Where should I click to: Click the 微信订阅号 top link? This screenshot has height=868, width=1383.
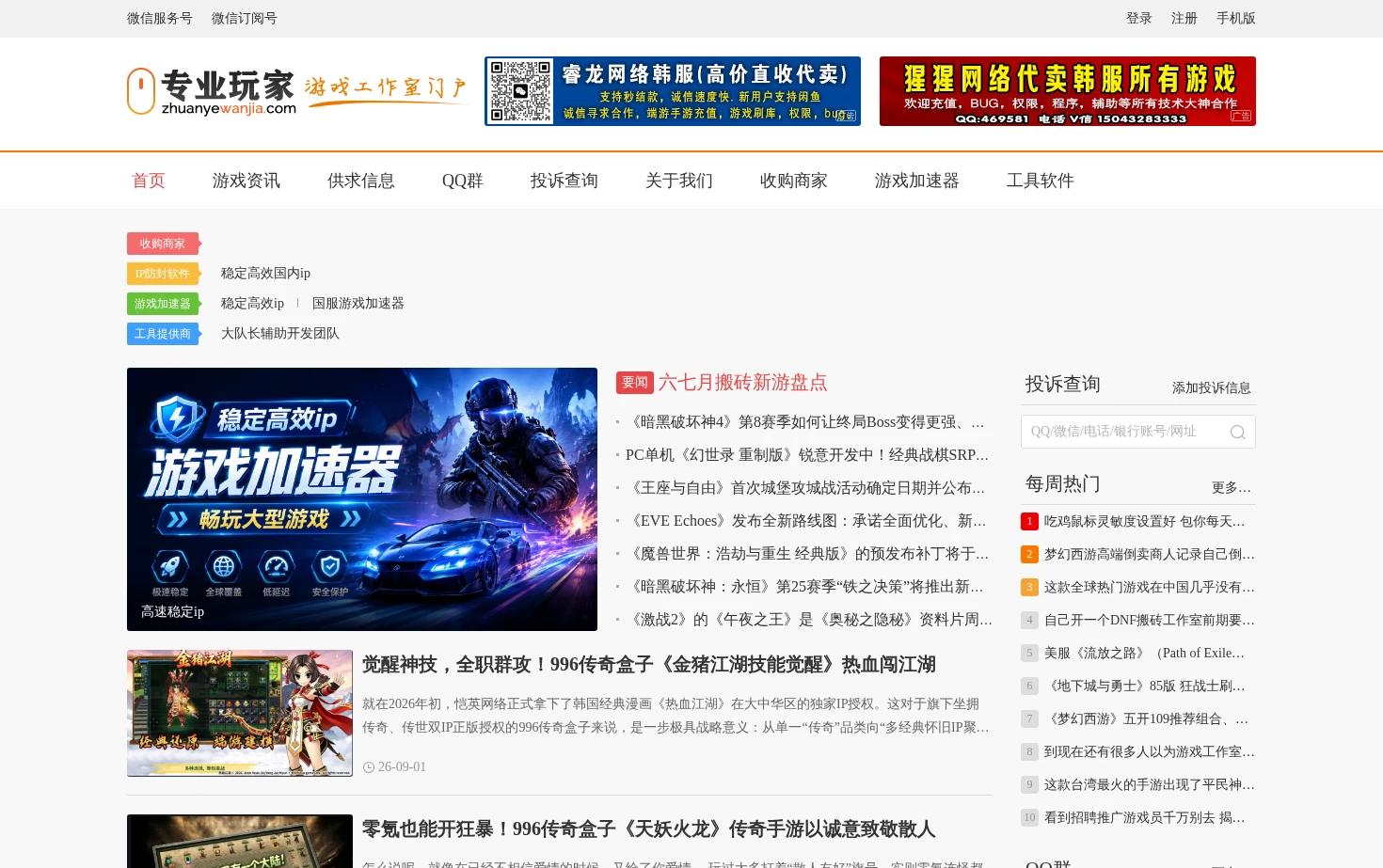pyautogui.click(x=245, y=18)
